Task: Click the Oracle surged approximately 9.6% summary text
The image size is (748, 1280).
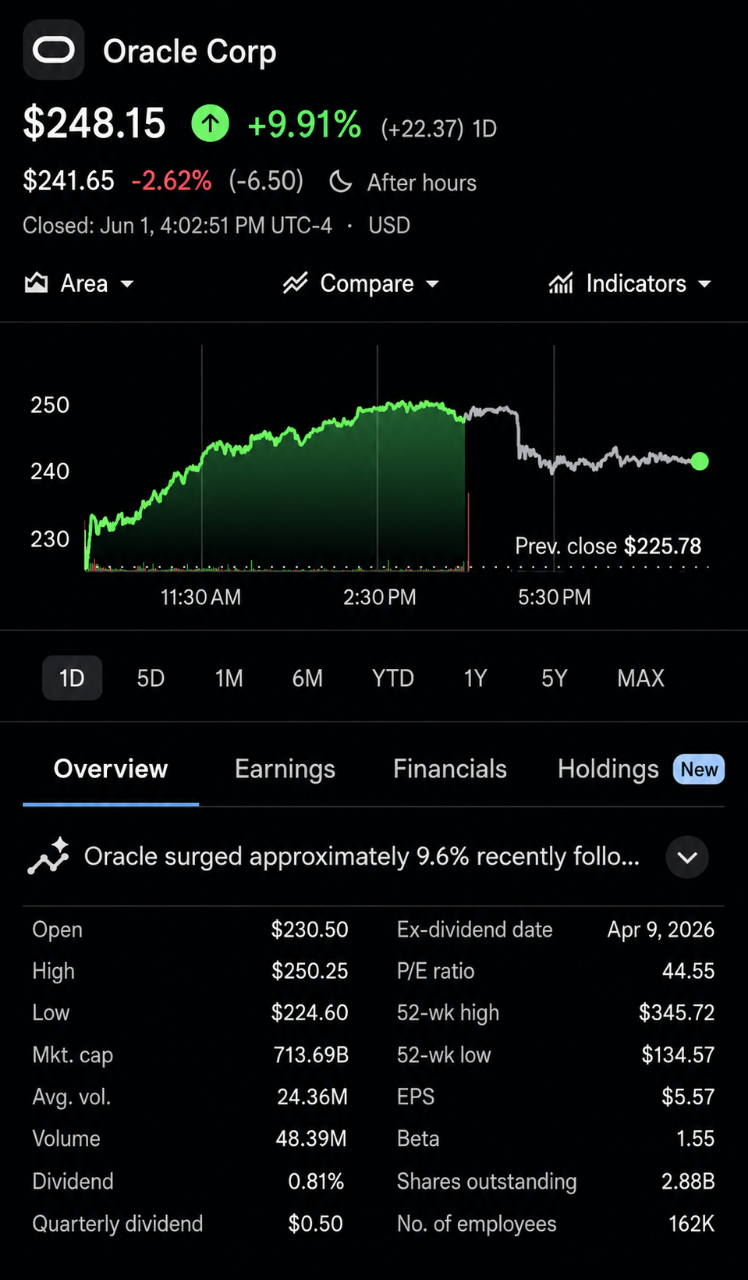Action: pyautogui.click(x=362, y=857)
